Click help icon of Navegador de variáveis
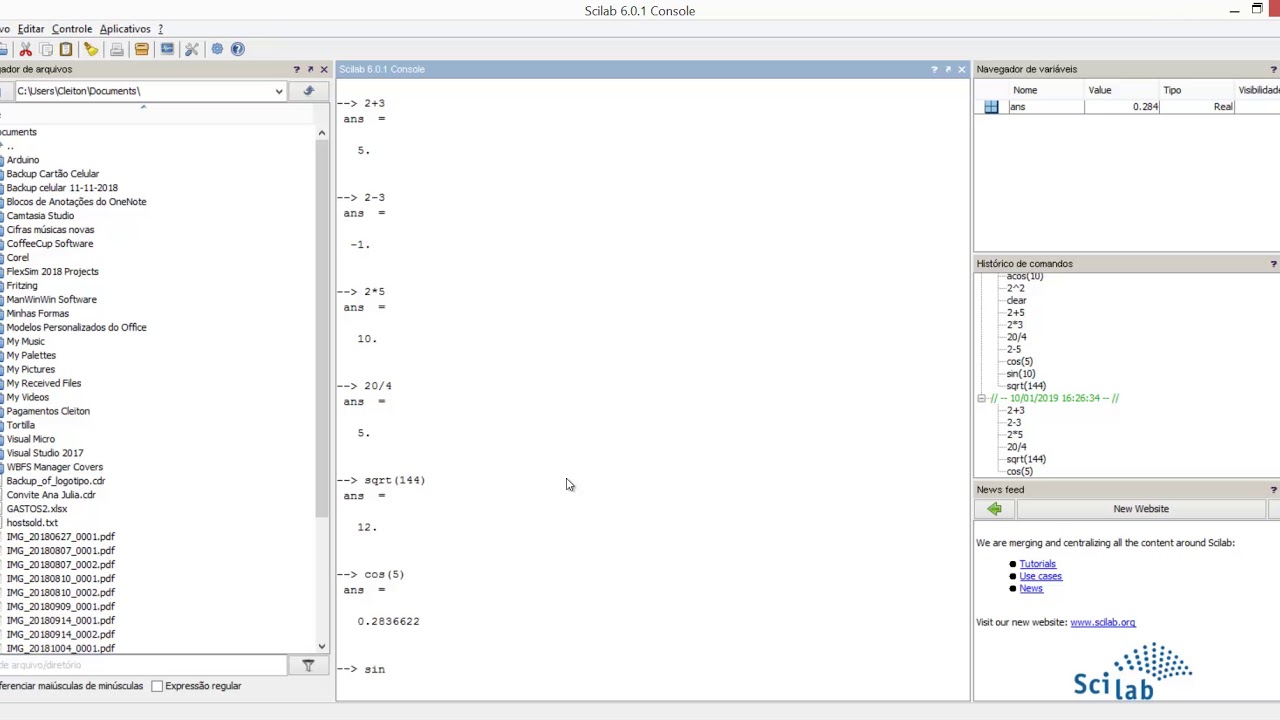The image size is (1280, 720). pos(1273,69)
